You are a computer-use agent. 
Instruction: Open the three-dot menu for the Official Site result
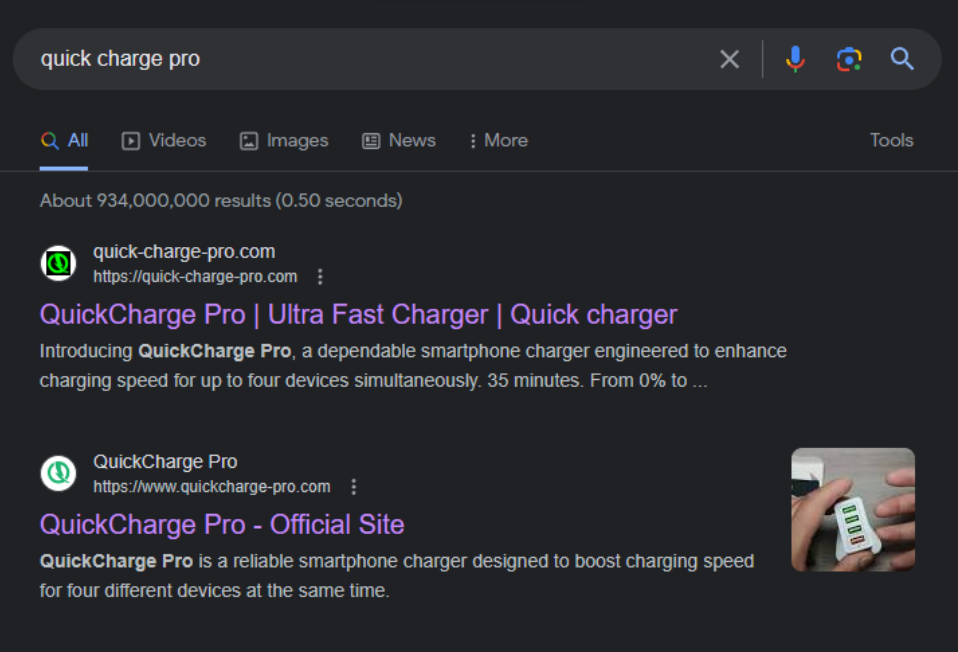(353, 486)
